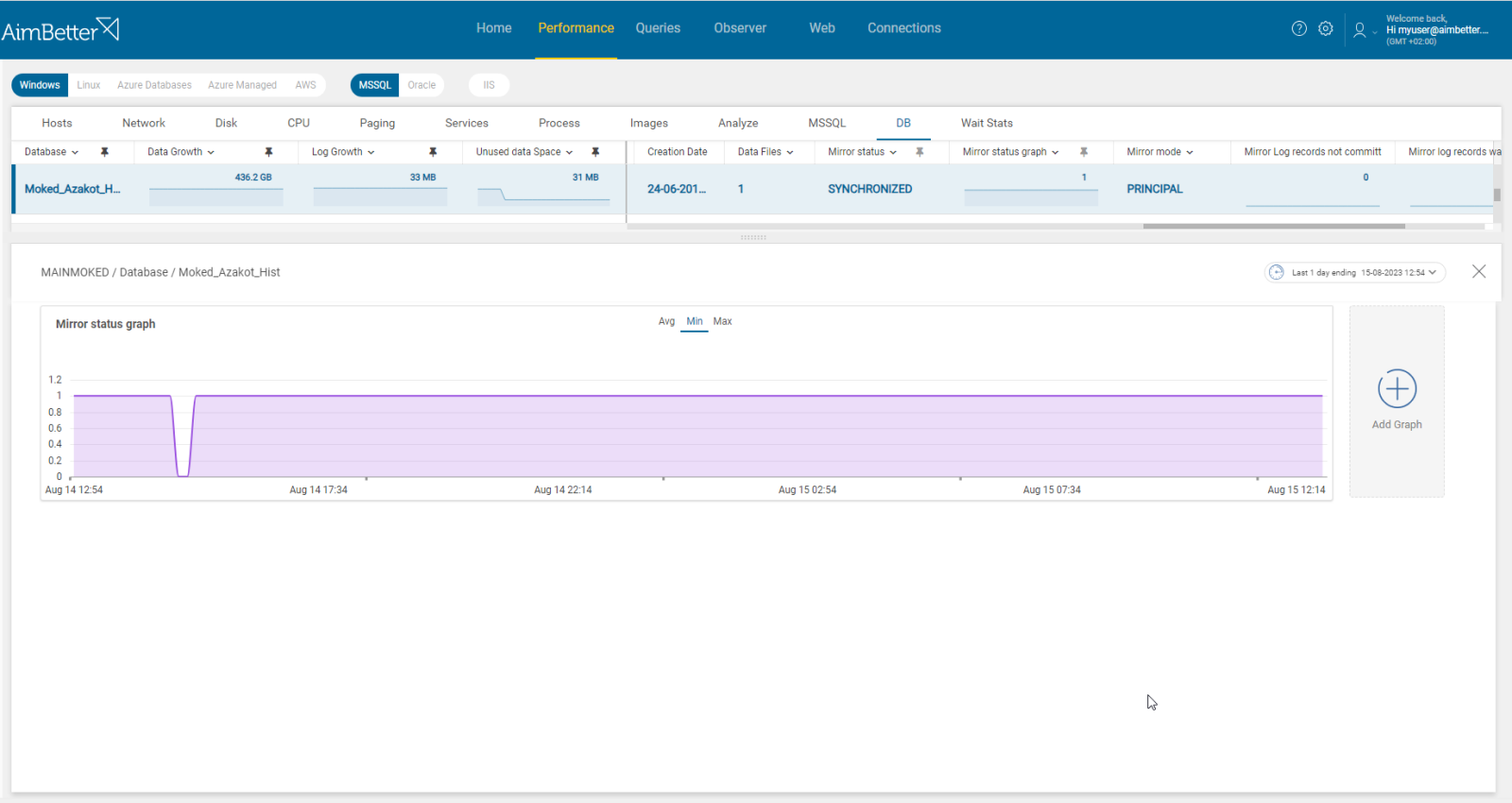Screen dimensions: 1512x803
Task: Switch to the Network tab
Action: pos(144,123)
